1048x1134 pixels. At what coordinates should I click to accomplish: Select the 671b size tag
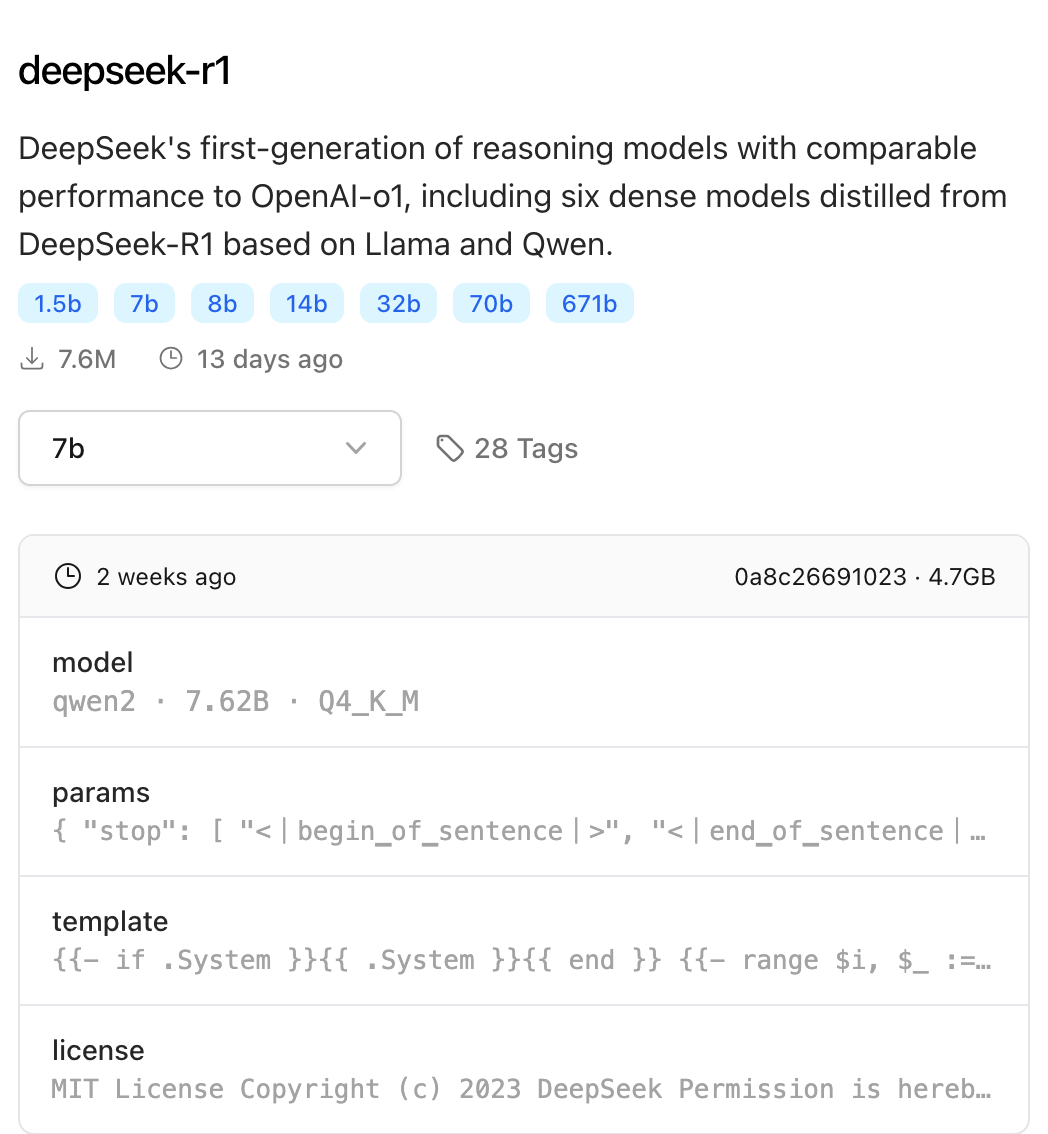(589, 303)
